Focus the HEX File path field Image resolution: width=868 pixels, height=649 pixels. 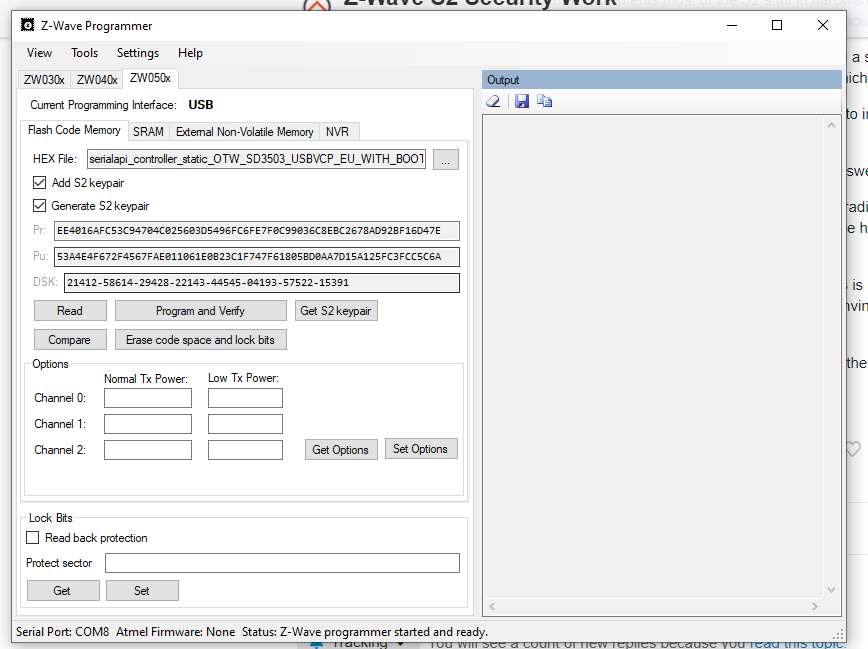point(256,159)
